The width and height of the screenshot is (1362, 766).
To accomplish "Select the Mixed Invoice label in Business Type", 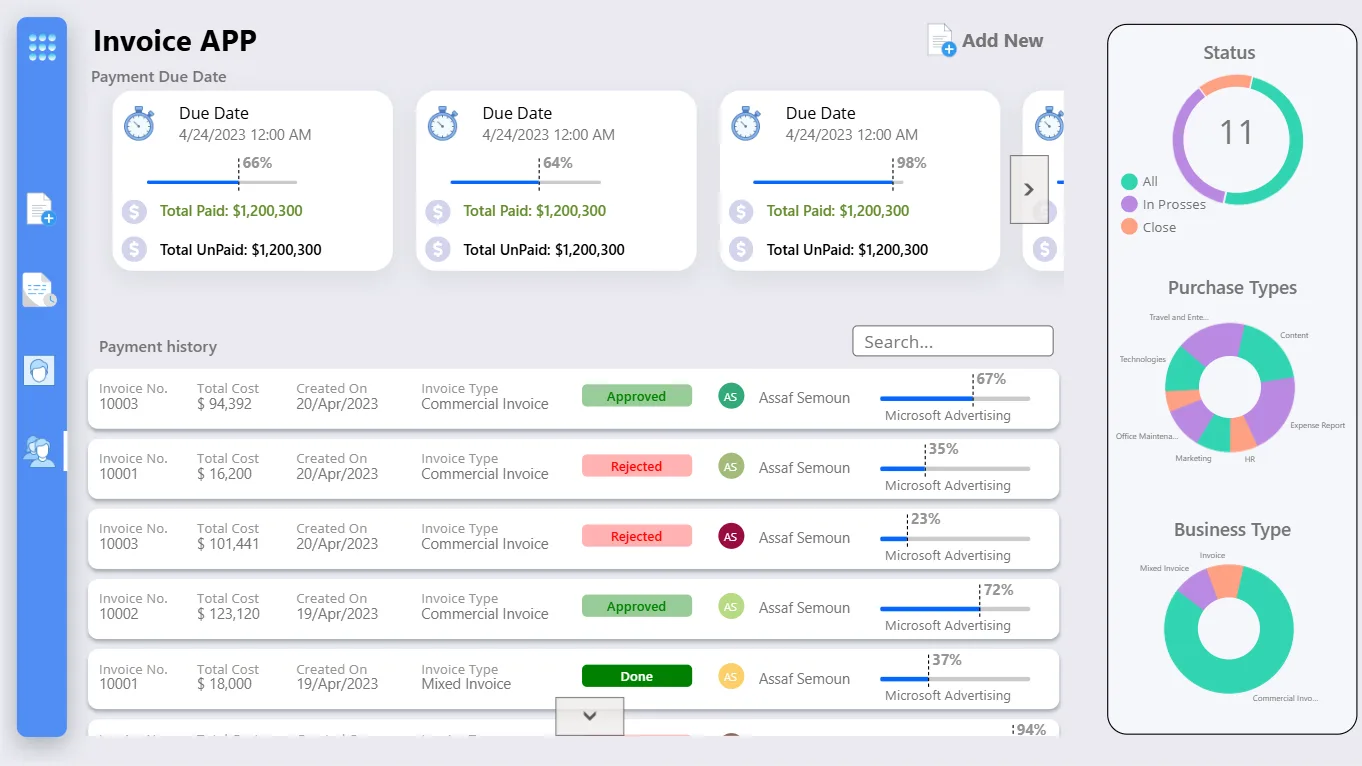I will (1164, 568).
